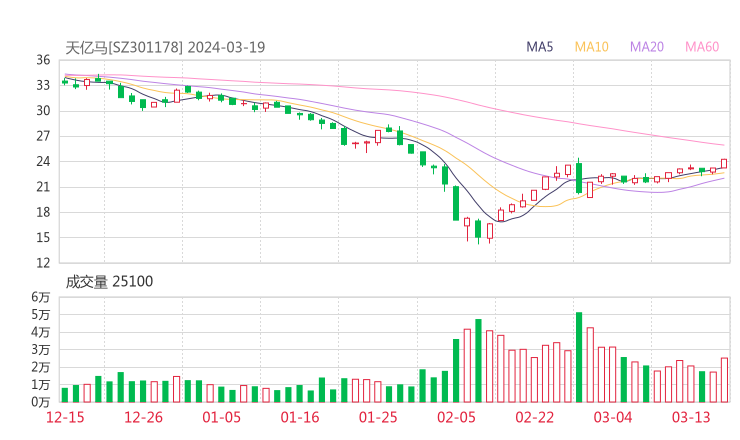Click the 03-13 date axis label
Image resolution: width=740 pixels, height=440 pixels.
coord(691,417)
